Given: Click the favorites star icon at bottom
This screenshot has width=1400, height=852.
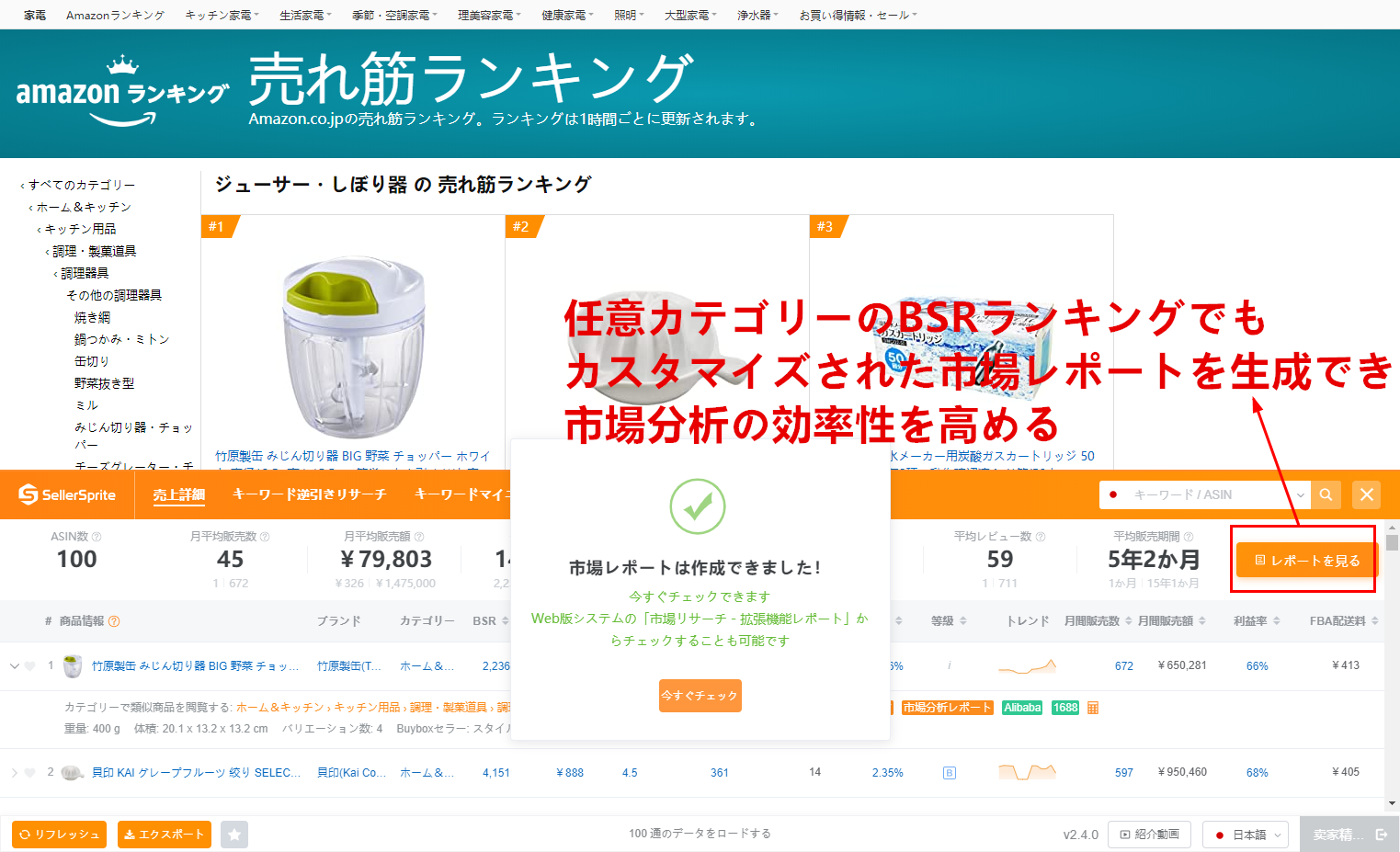Looking at the screenshot, I should (x=234, y=835).
